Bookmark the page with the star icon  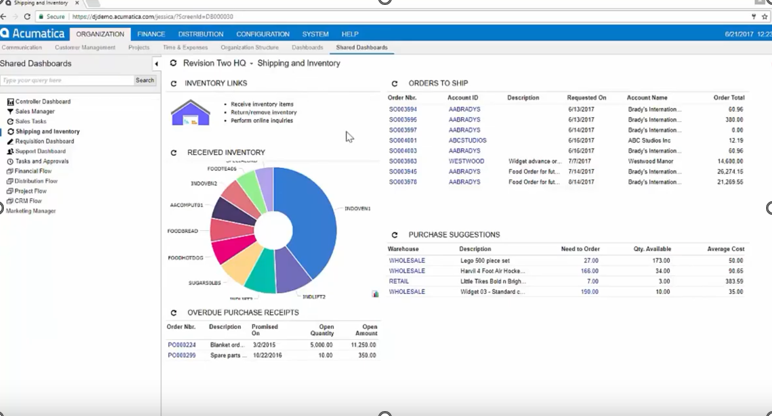point(765,16)
